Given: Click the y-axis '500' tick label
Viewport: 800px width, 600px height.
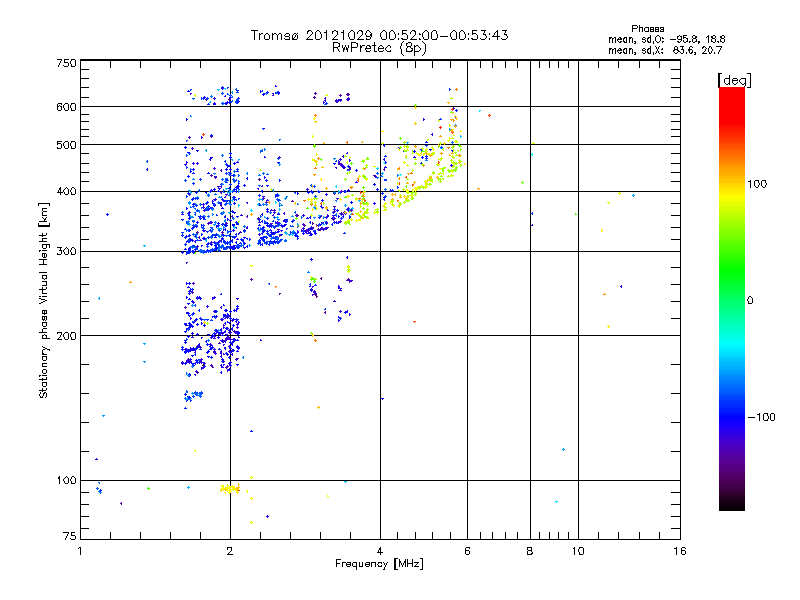Looking at the screenshot, I should [67, 145].
